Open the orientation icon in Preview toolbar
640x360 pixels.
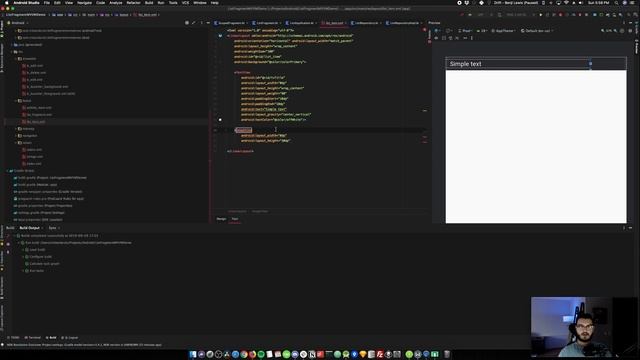pyautogui.click(x=449, y=31)
